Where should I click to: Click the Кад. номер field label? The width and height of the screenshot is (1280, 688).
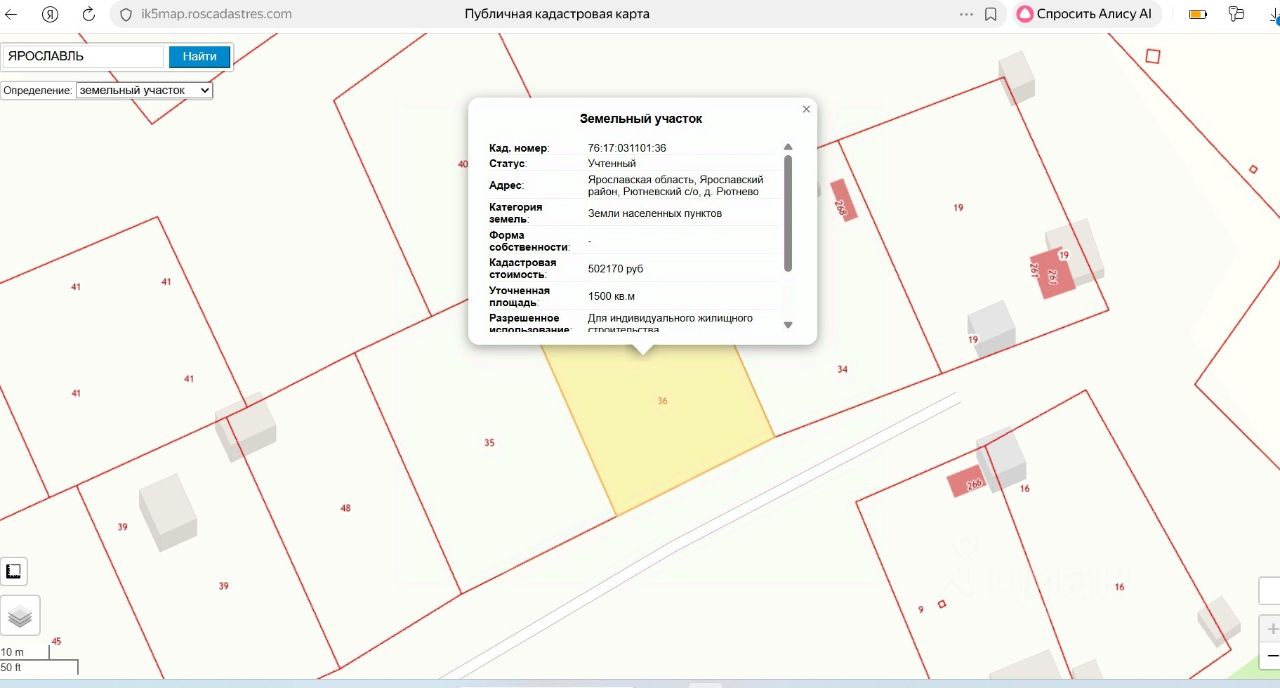click(519, 148)
